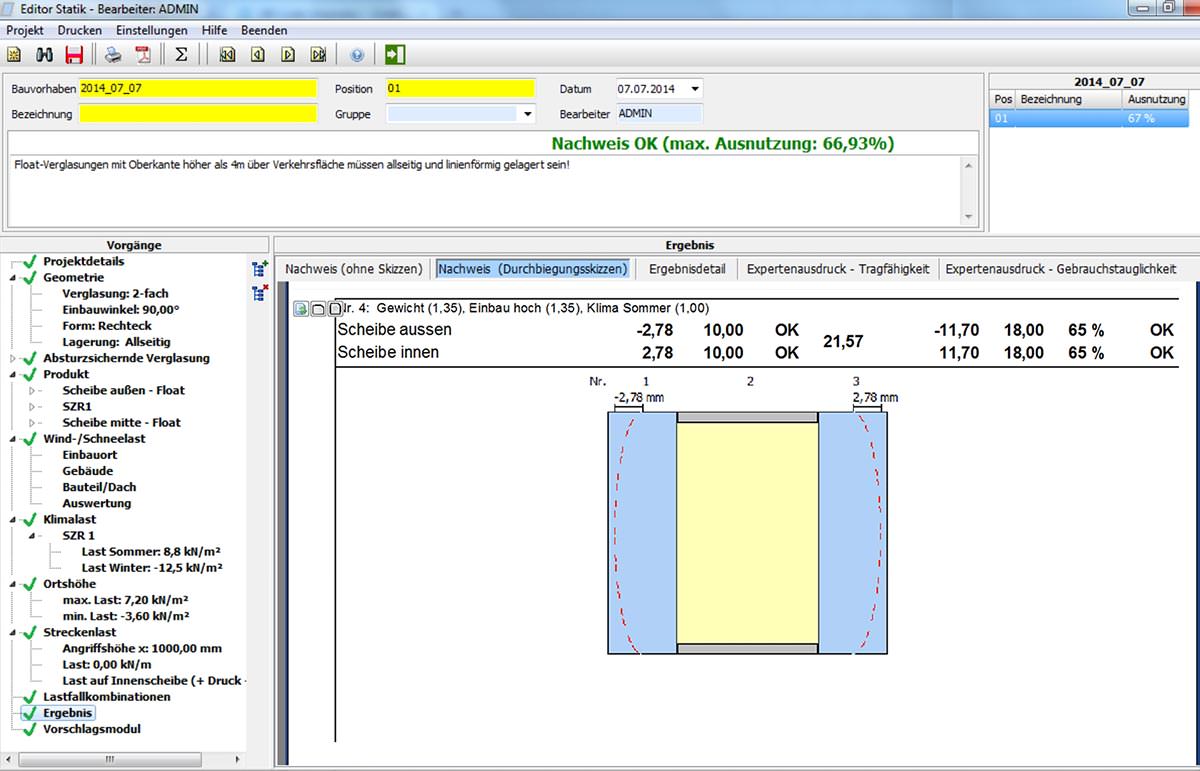The image size is (1200, 771).
Task: Open the binoculars search tool
Action: click(45, 54)
